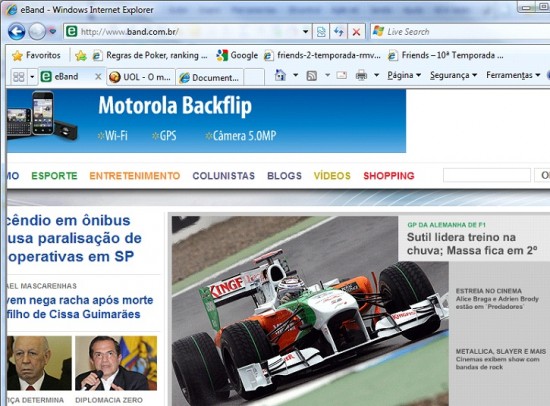Screen dimensions: 550x406
Task: Go to the BLOGS section
Action: (284, 176)
